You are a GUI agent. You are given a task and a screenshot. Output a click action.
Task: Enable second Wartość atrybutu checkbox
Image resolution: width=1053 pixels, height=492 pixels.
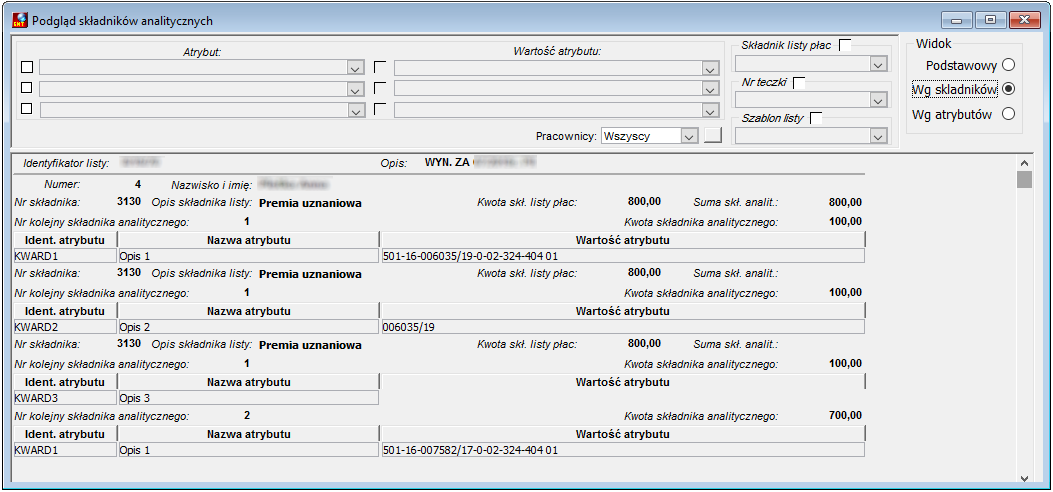point(380,88)
